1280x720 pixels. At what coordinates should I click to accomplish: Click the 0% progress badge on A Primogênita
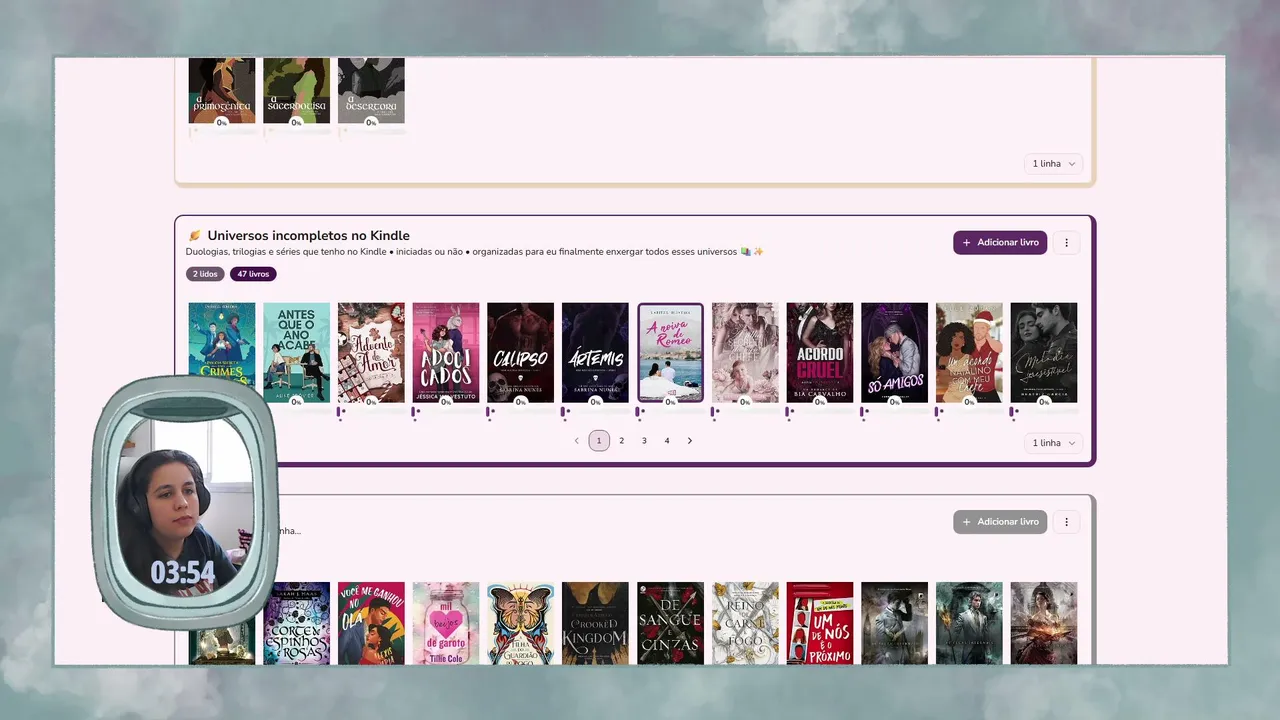pyautogui.click(x=222, y=123)
